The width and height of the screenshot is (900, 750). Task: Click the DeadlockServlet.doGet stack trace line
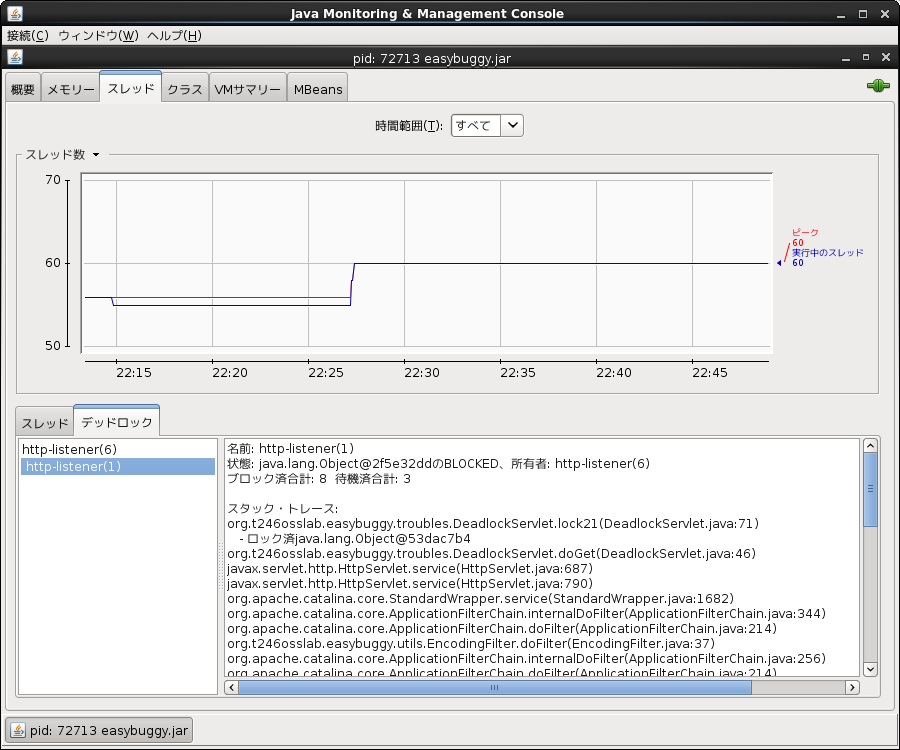[491, 553]
